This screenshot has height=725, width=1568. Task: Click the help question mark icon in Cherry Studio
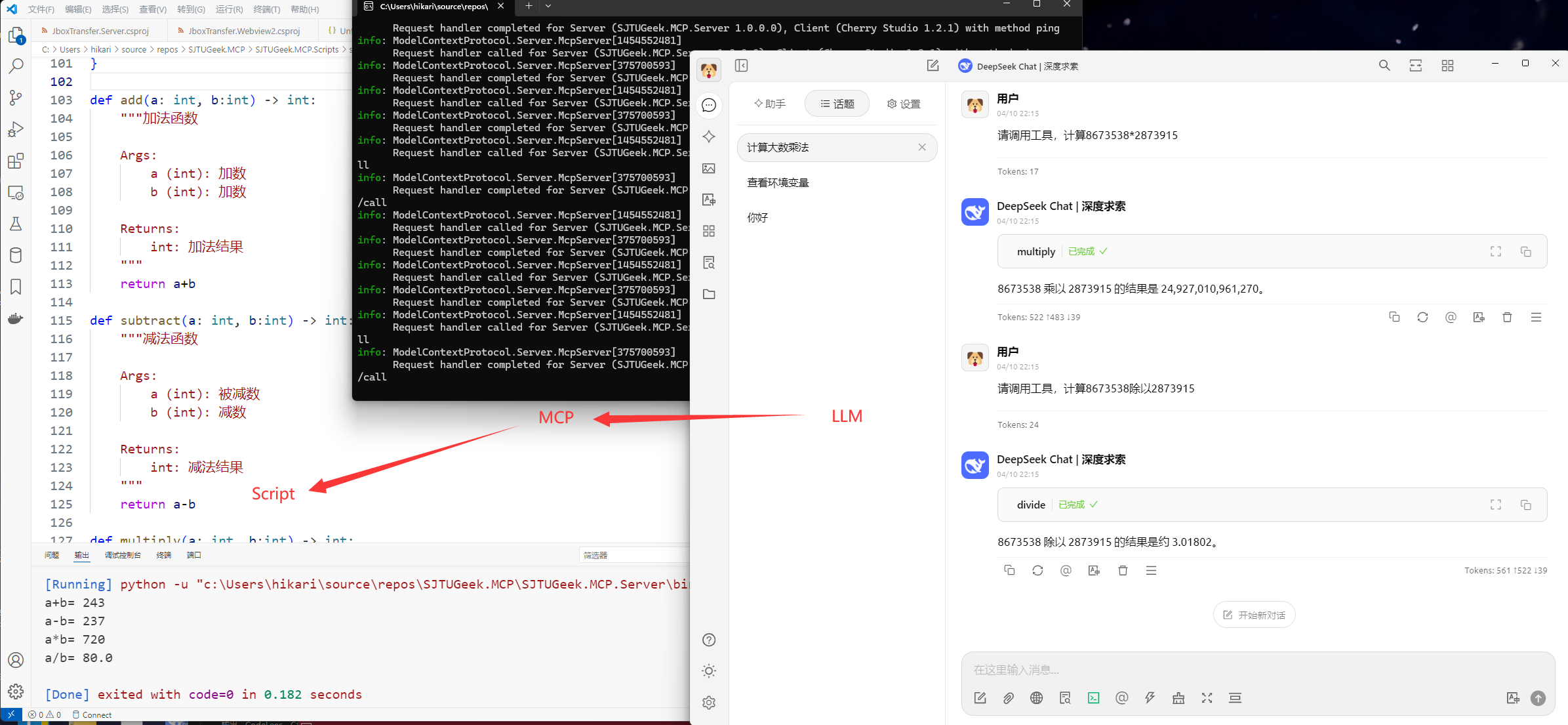[x=709, y=640]
